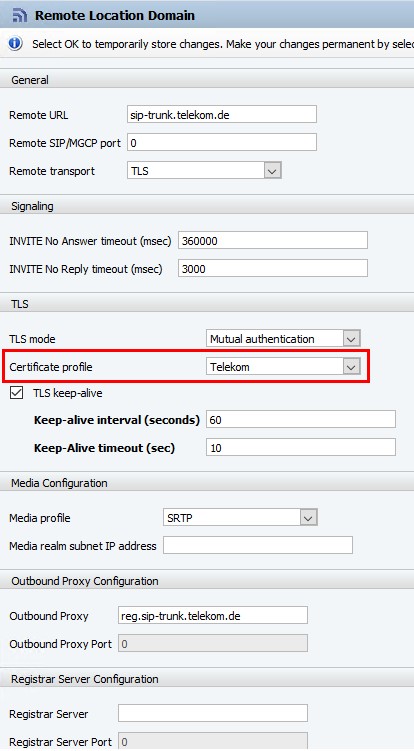The width and height of the screenshot is (414, 751).
Task: Click the Registrar Server input field
Action: tap(213, 713)
